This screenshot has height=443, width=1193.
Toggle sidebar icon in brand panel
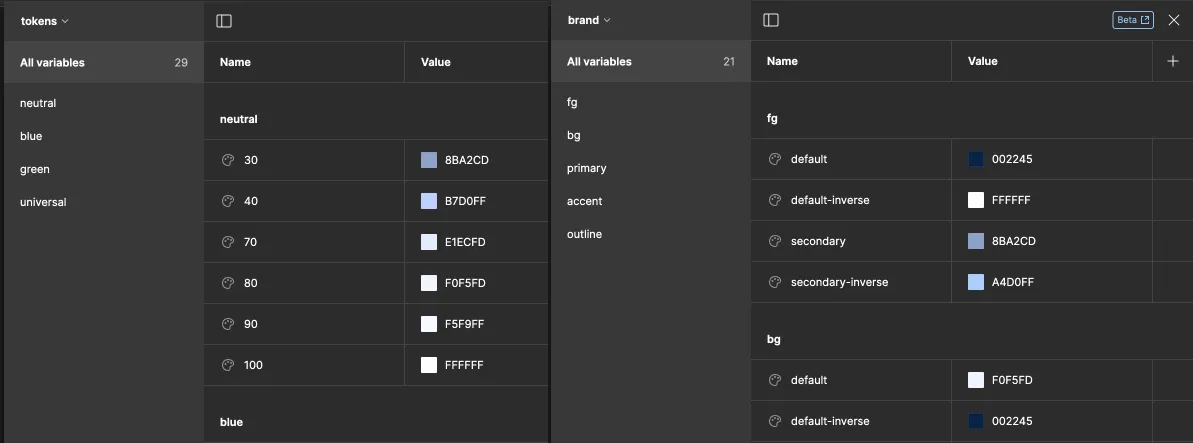[x=770, y=20]
